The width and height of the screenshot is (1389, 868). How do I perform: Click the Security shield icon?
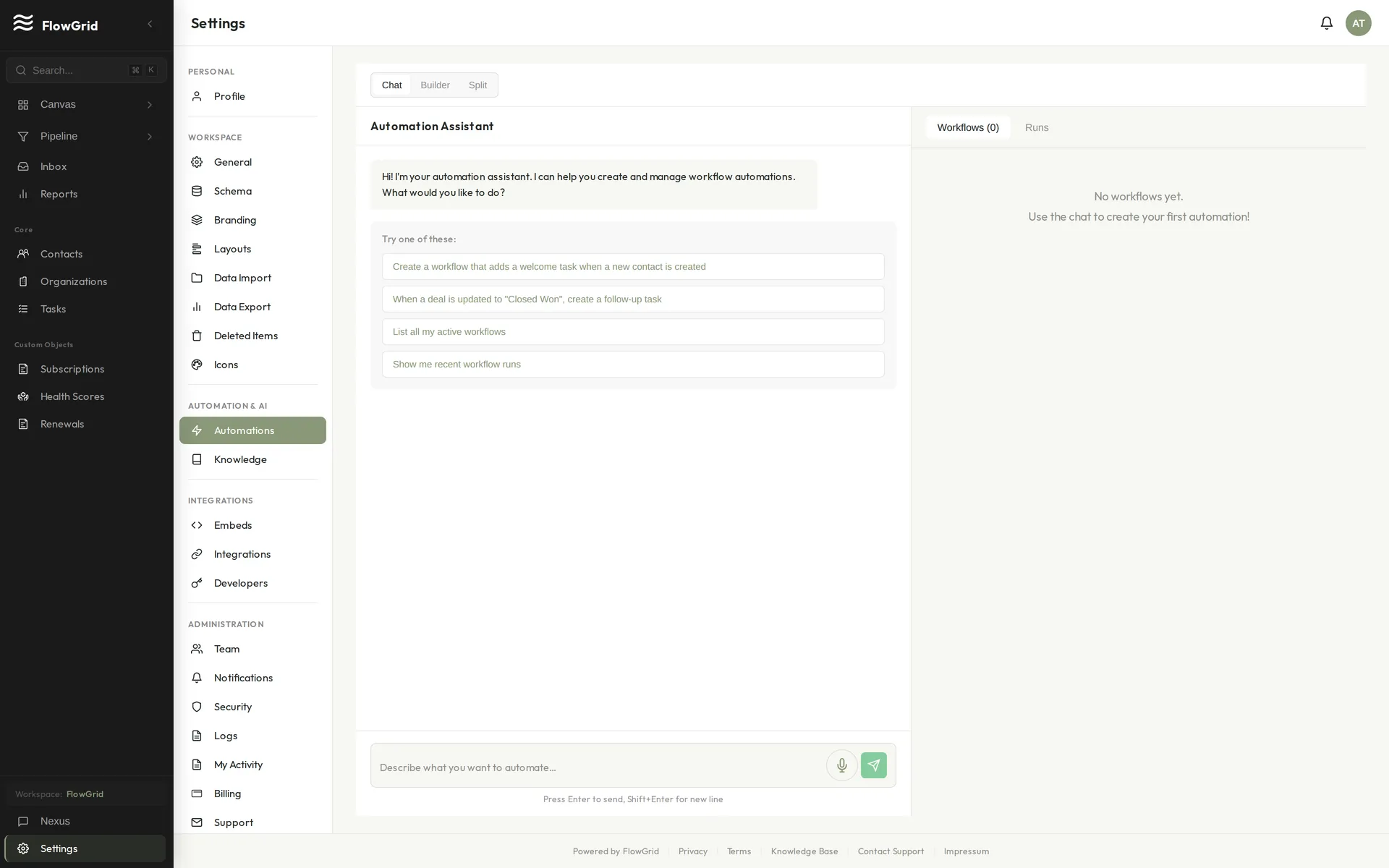[x=197, y=707]
